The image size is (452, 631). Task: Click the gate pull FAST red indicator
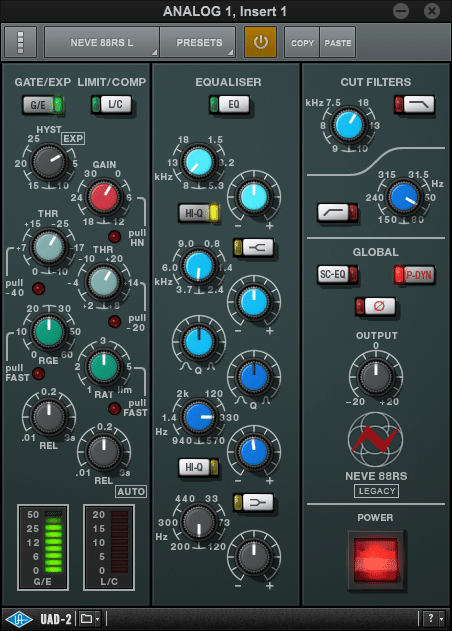(x=39, y=373)
